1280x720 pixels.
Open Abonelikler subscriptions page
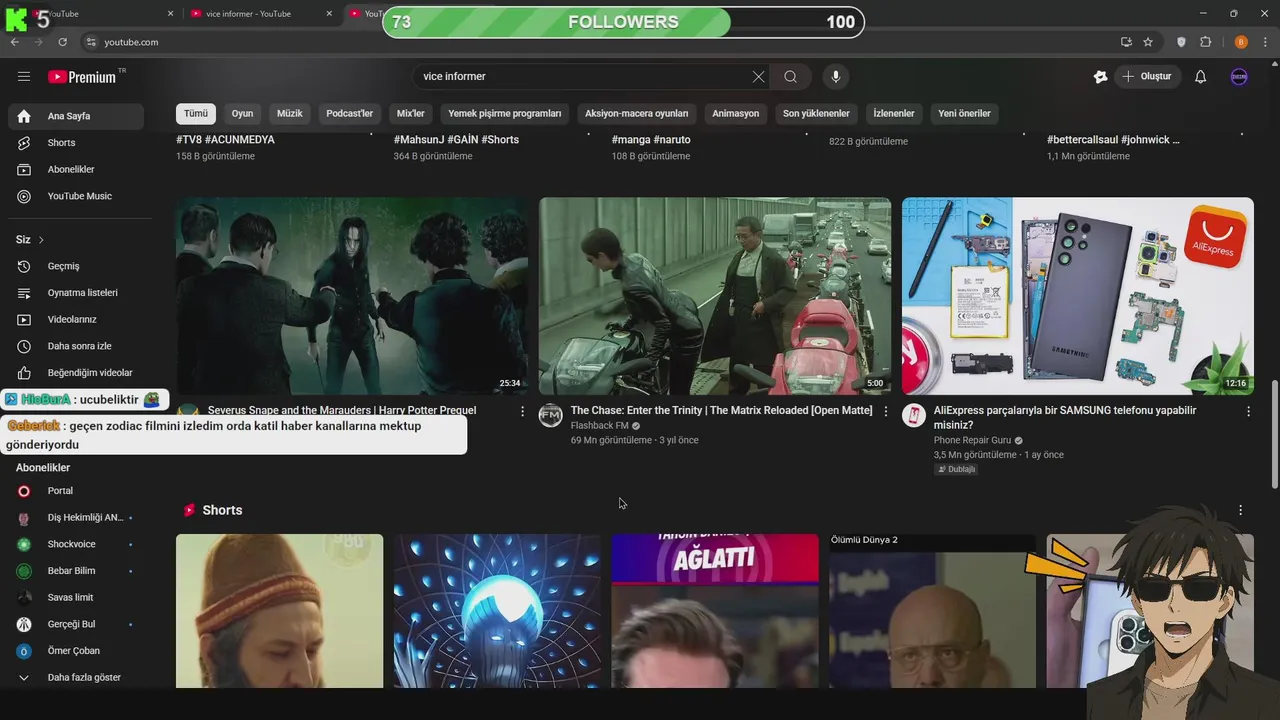tap(76, 170)
